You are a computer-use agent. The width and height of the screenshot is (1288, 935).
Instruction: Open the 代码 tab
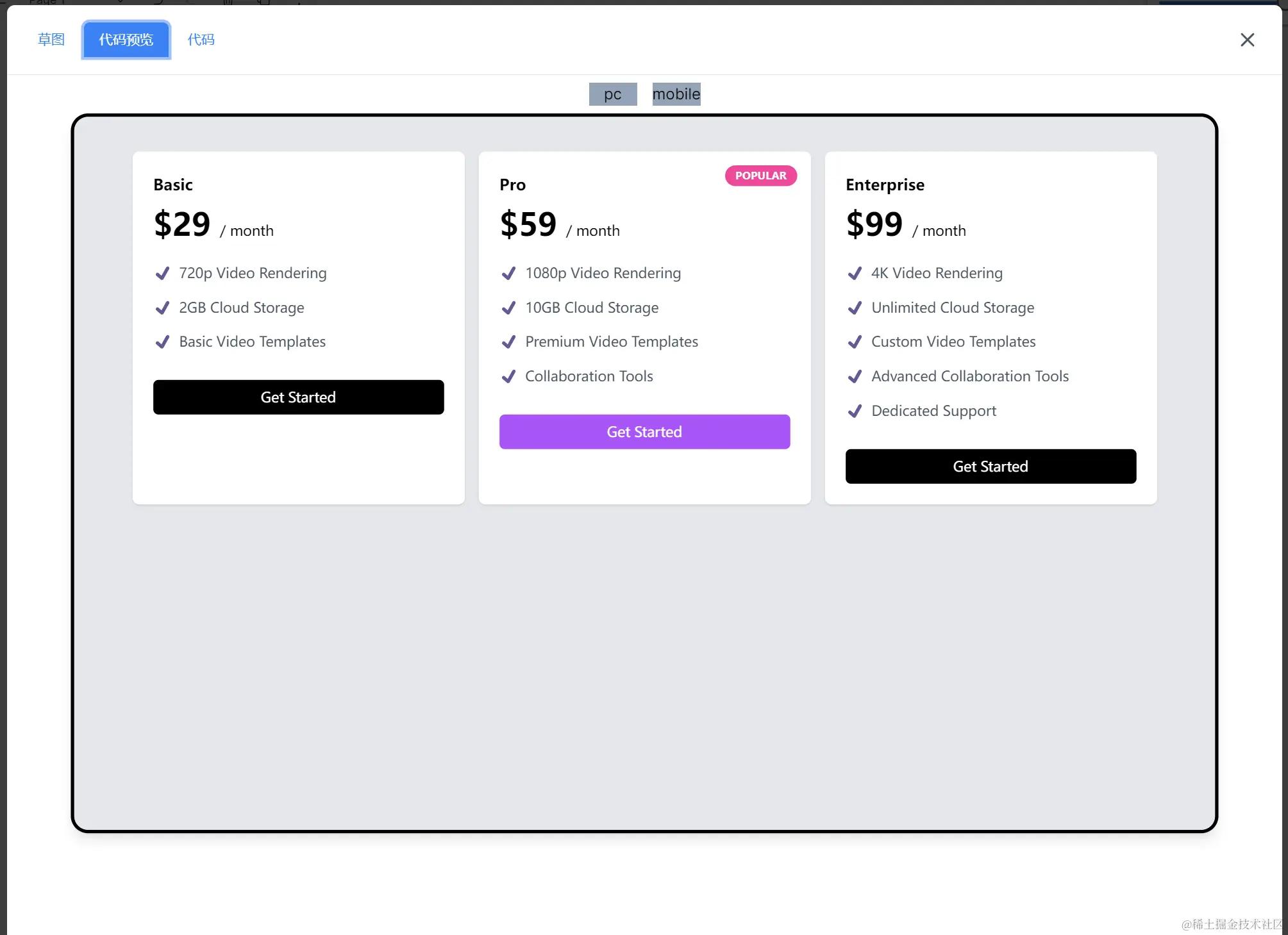201,40
